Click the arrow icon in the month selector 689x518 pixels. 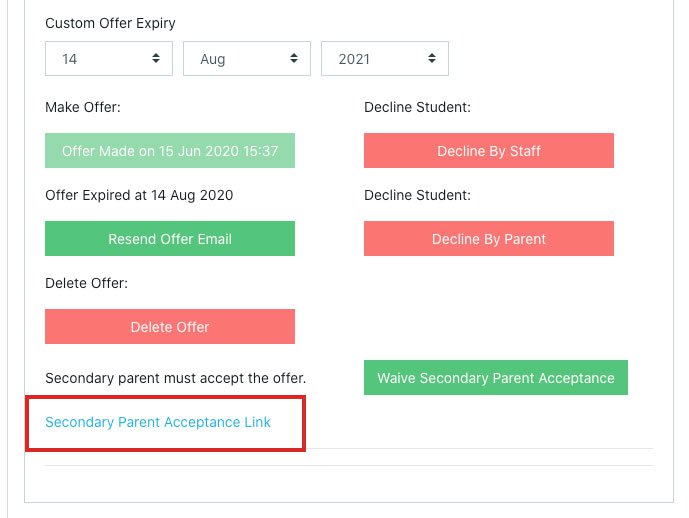(x=294, y=59)
